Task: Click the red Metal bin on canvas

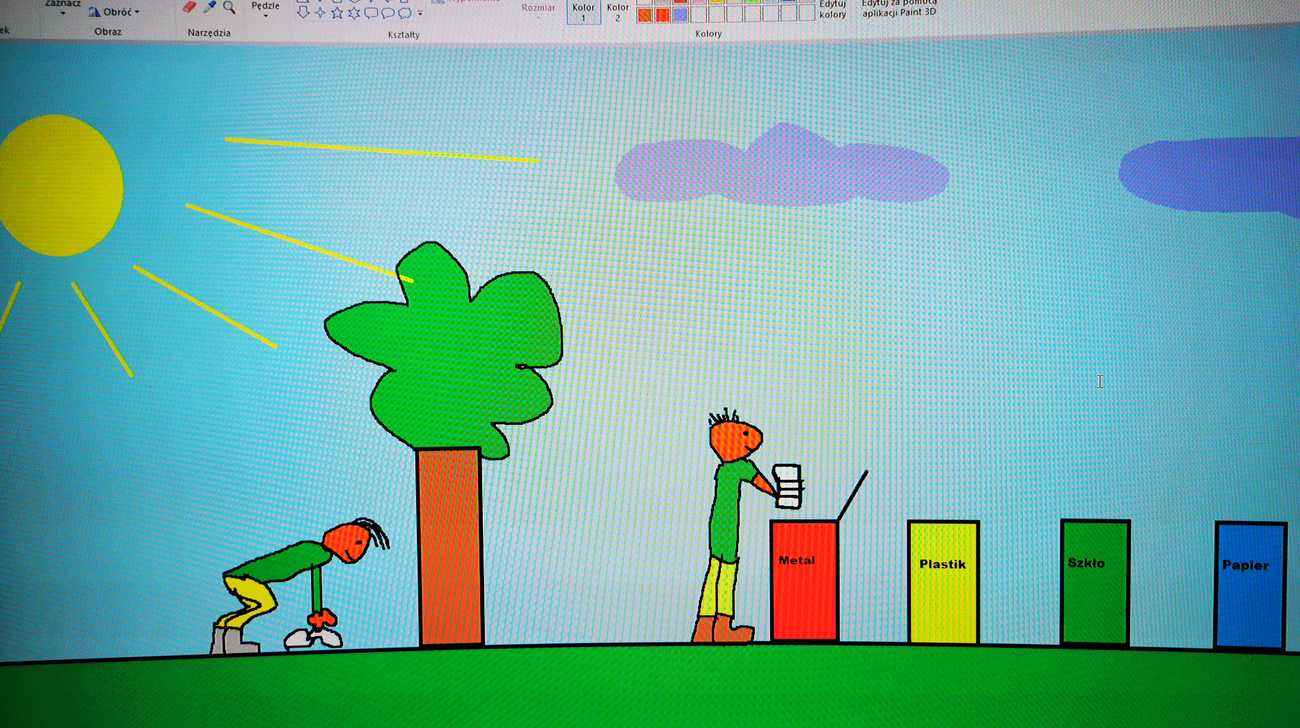Action: coord(804,580)
